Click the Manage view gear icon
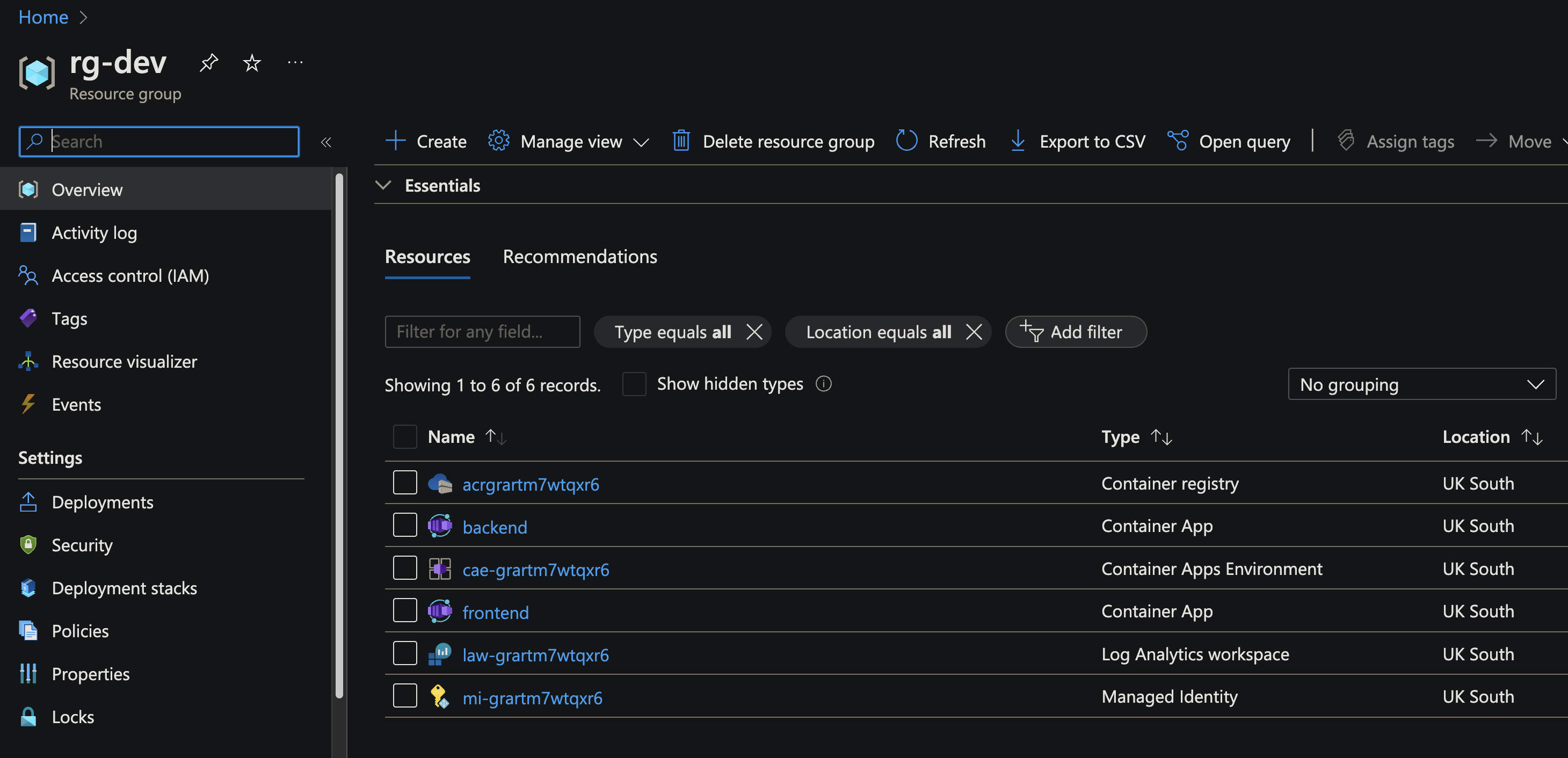The width and height of the screenshot is (1568, 758). 498,141
